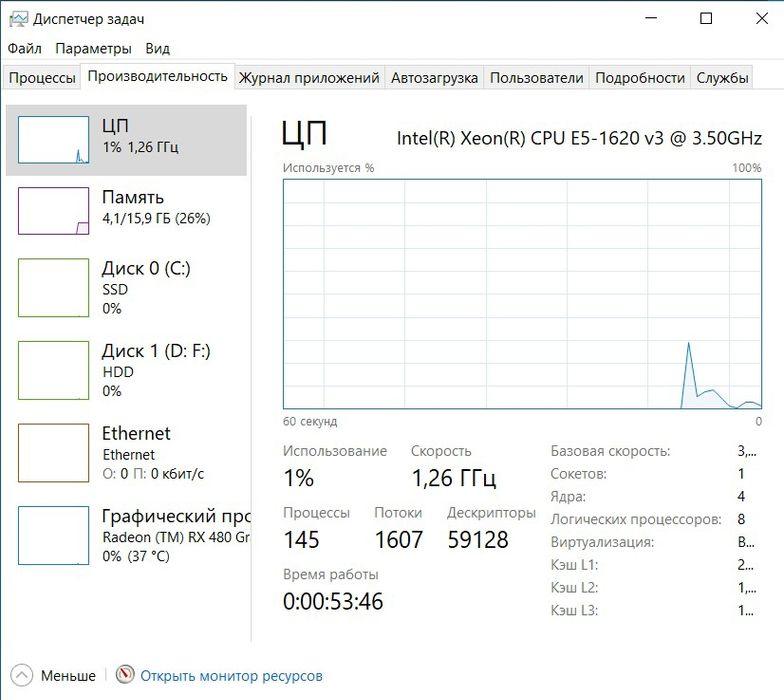Viewport: 784px width, 700px height.
Task: Open the Параметры menu
Action: tap(94, 48)
